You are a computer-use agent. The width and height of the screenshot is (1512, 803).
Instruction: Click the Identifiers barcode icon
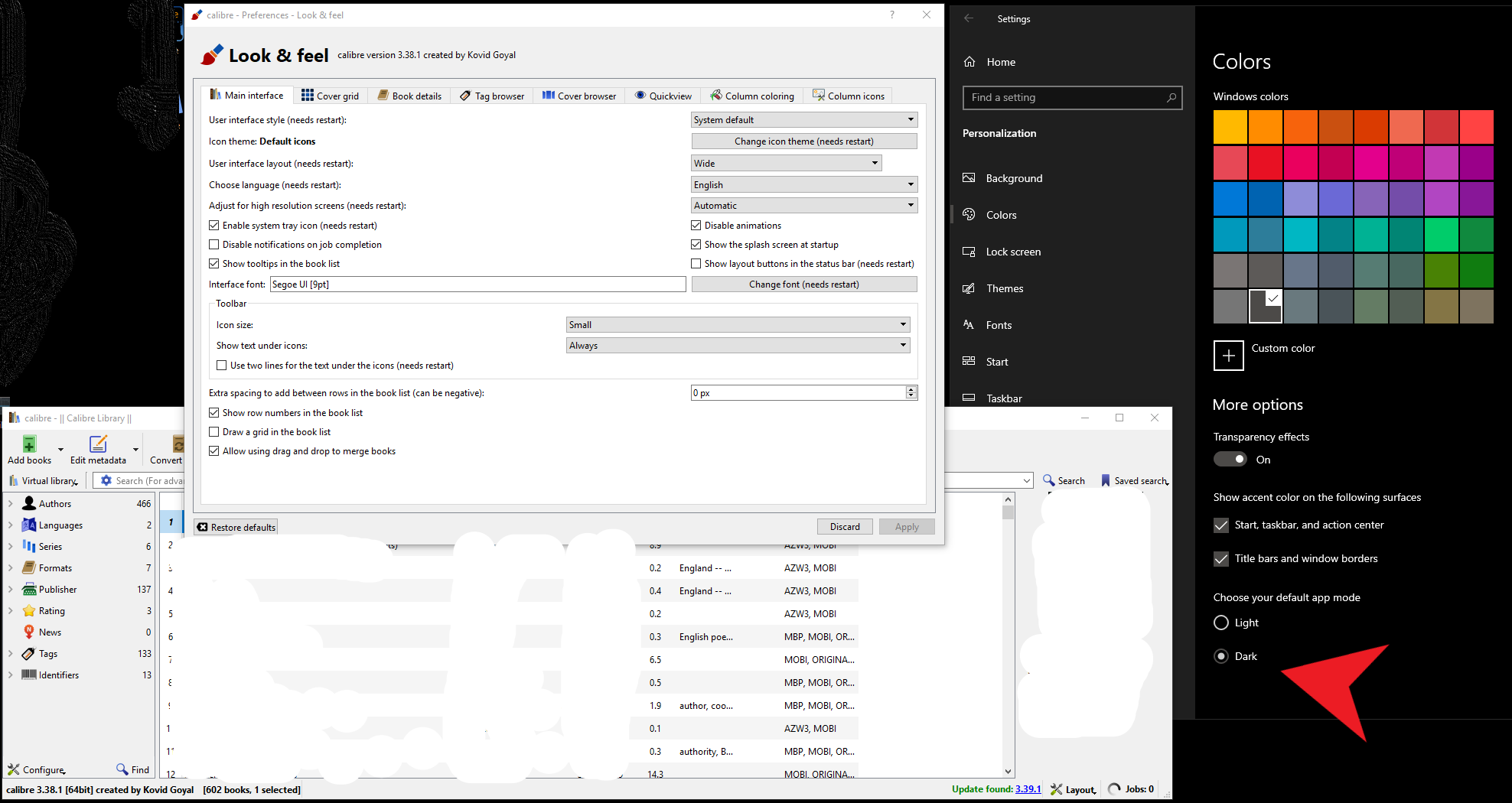coord(29,675)
